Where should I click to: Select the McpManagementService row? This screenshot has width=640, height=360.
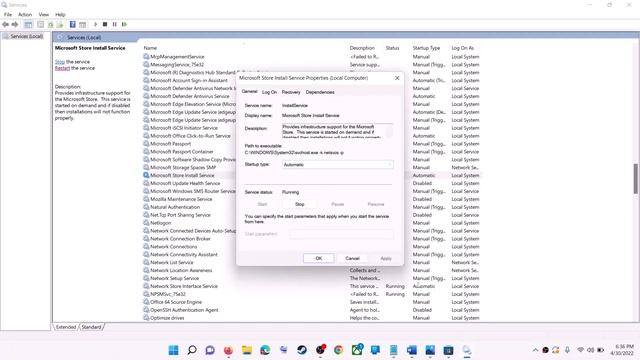coord(177,57)
